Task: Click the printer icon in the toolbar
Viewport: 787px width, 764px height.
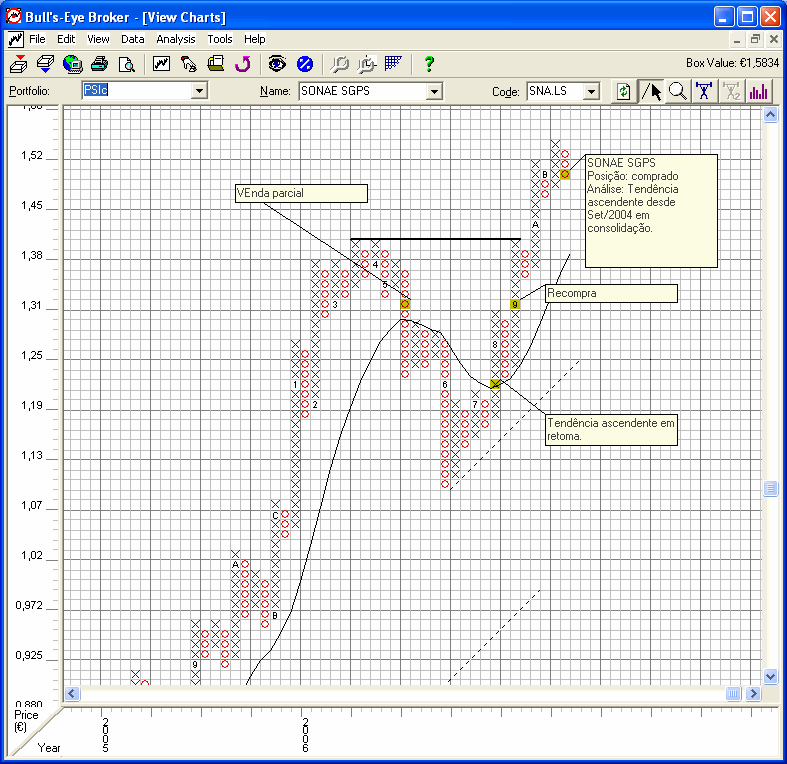Action: point(99,64)
